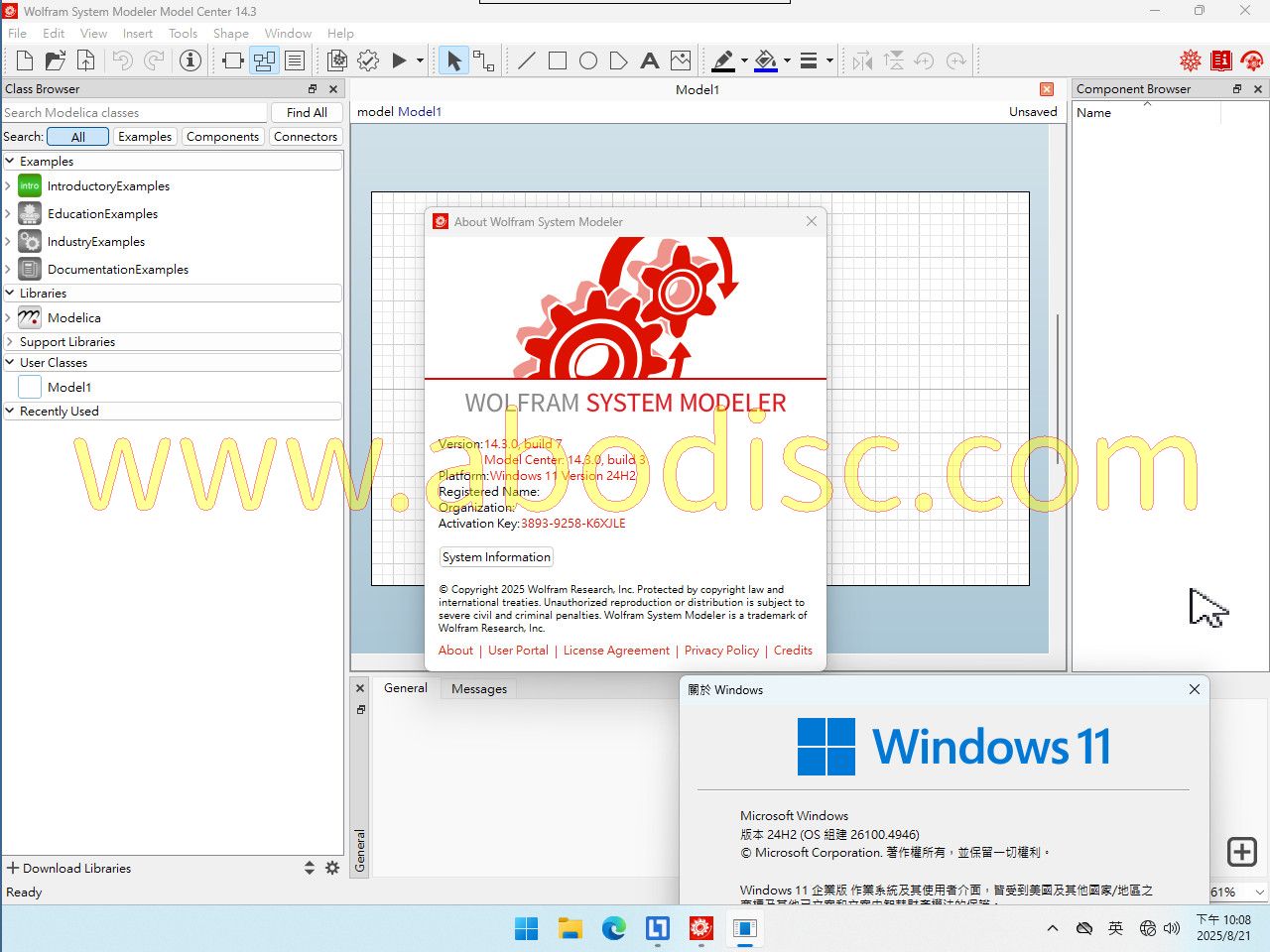1270x952 pixels.
Task: Select the Polygon shape tool
Action: coord(619,60)
